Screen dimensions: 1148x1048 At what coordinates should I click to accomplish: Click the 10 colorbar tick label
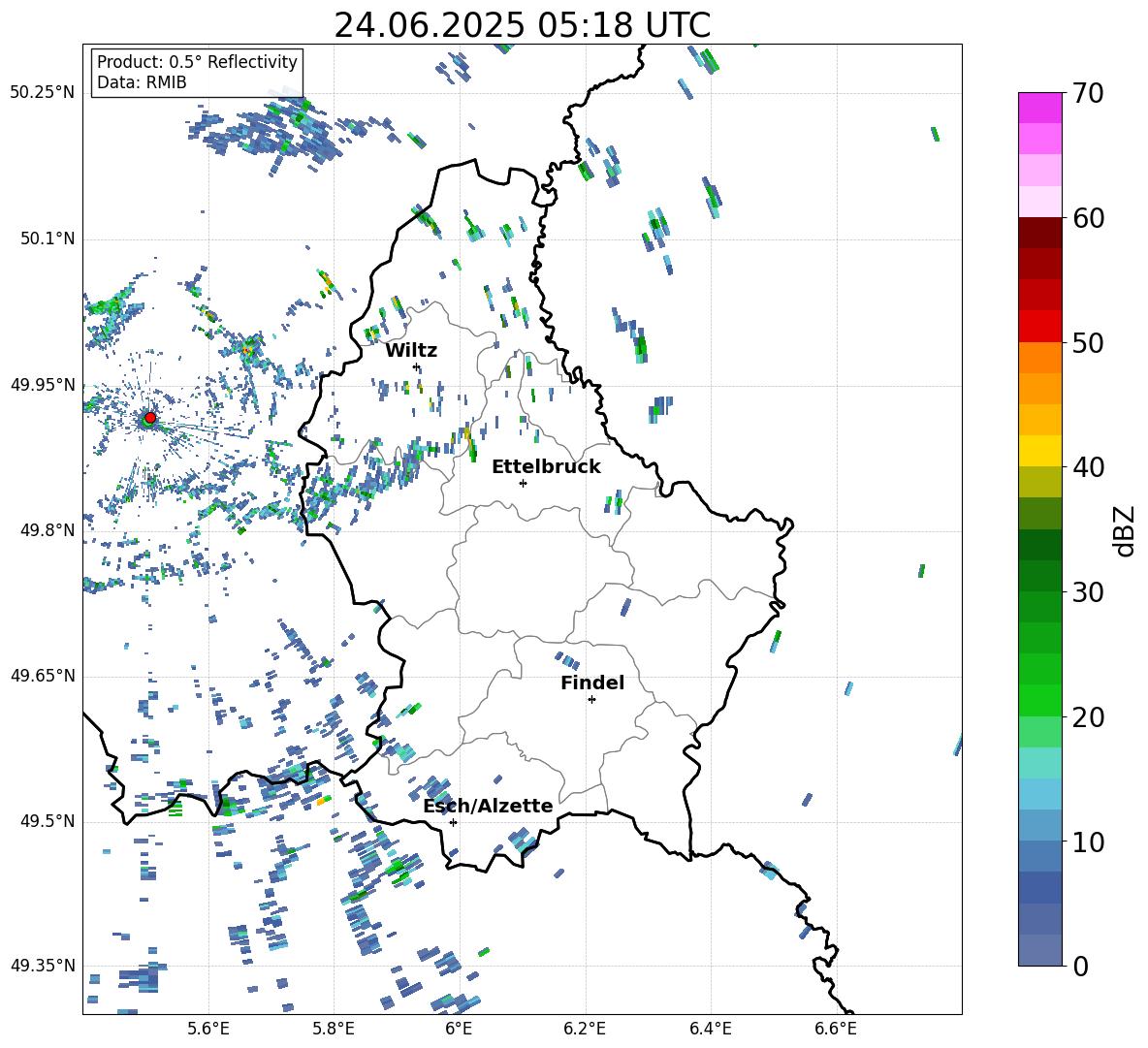pos(1088,842)
